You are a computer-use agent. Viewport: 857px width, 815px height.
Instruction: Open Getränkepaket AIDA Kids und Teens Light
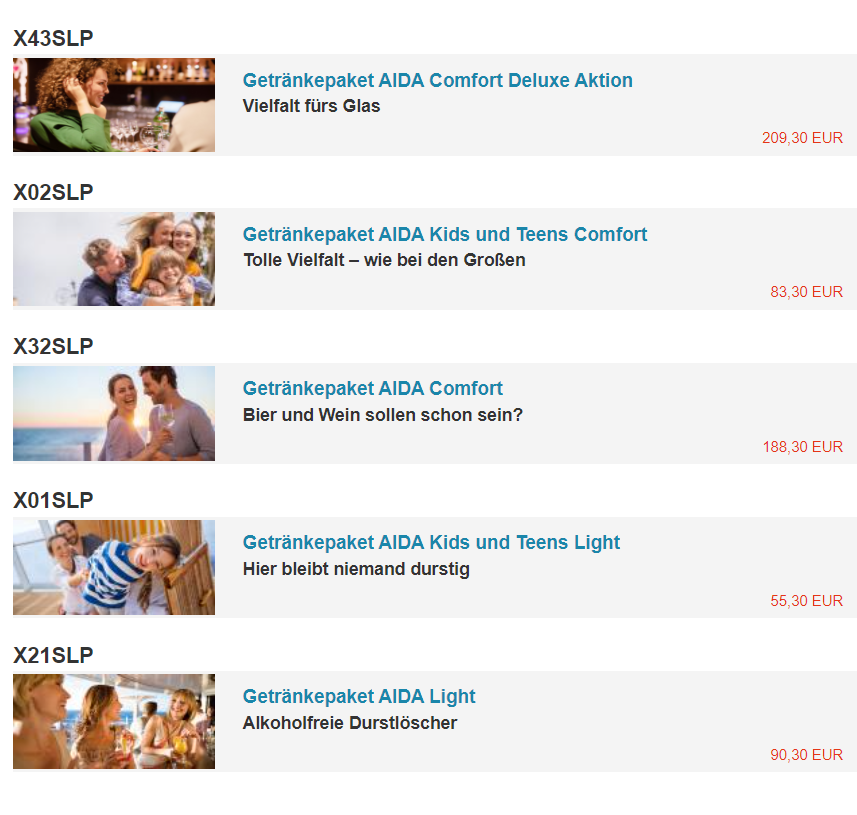[431, 543]
